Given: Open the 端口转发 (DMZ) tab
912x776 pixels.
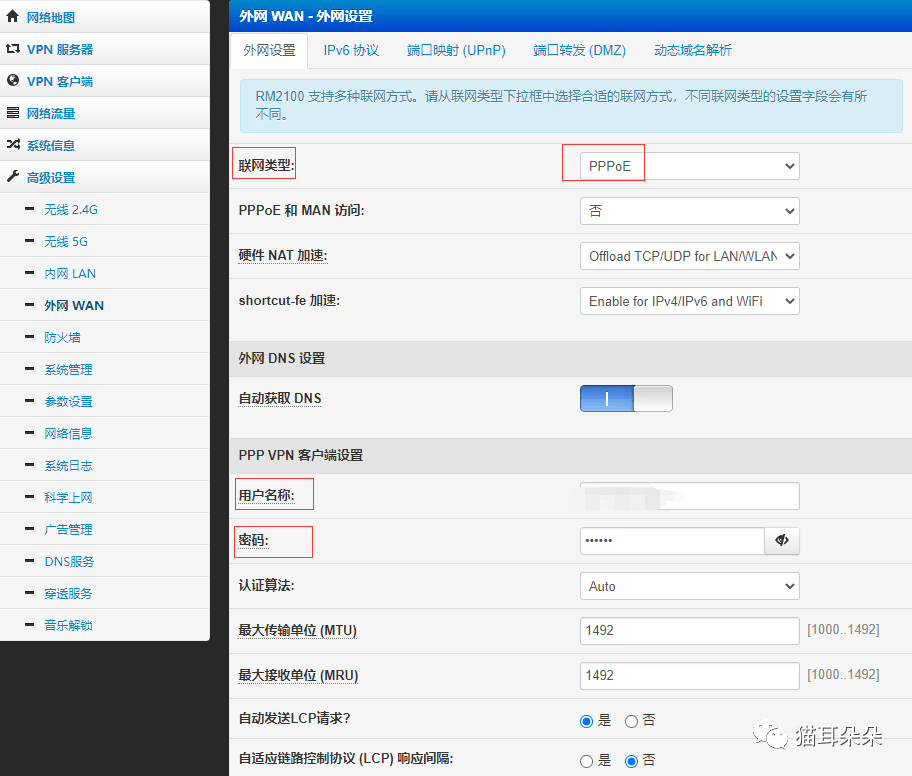Looking at the screenshot, I should click(579, 49).
